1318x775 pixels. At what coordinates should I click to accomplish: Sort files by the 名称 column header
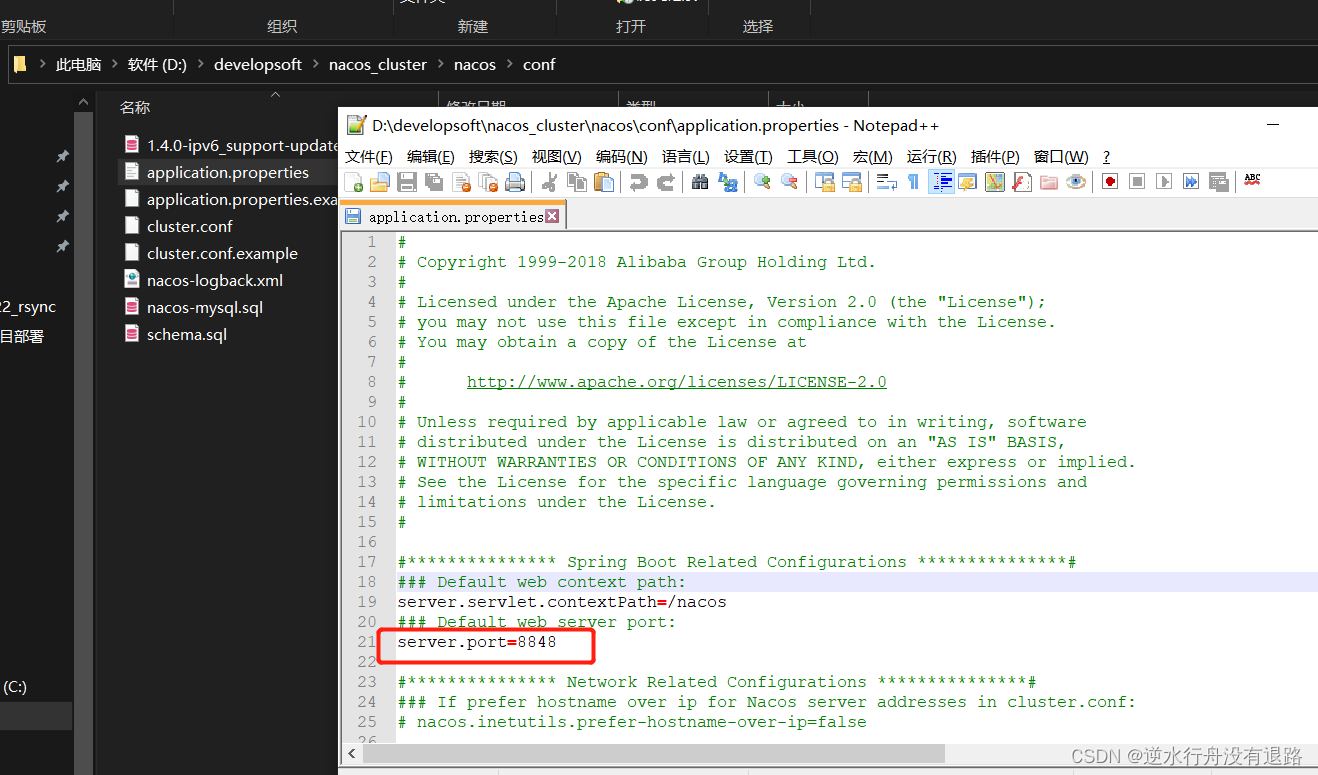(135, 107)
